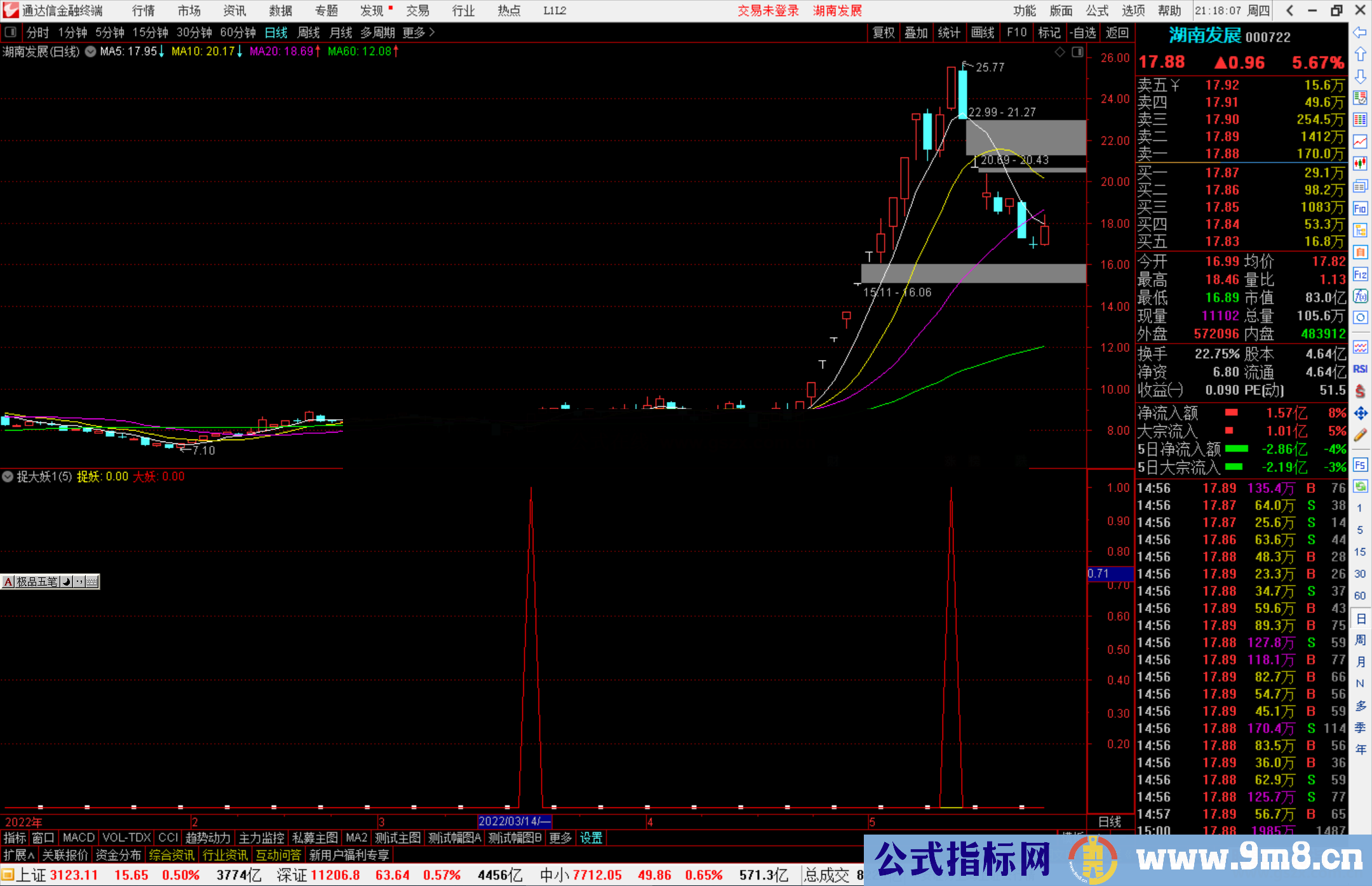
Task: Toggle the left panel layout button
Action: [10, 32]
